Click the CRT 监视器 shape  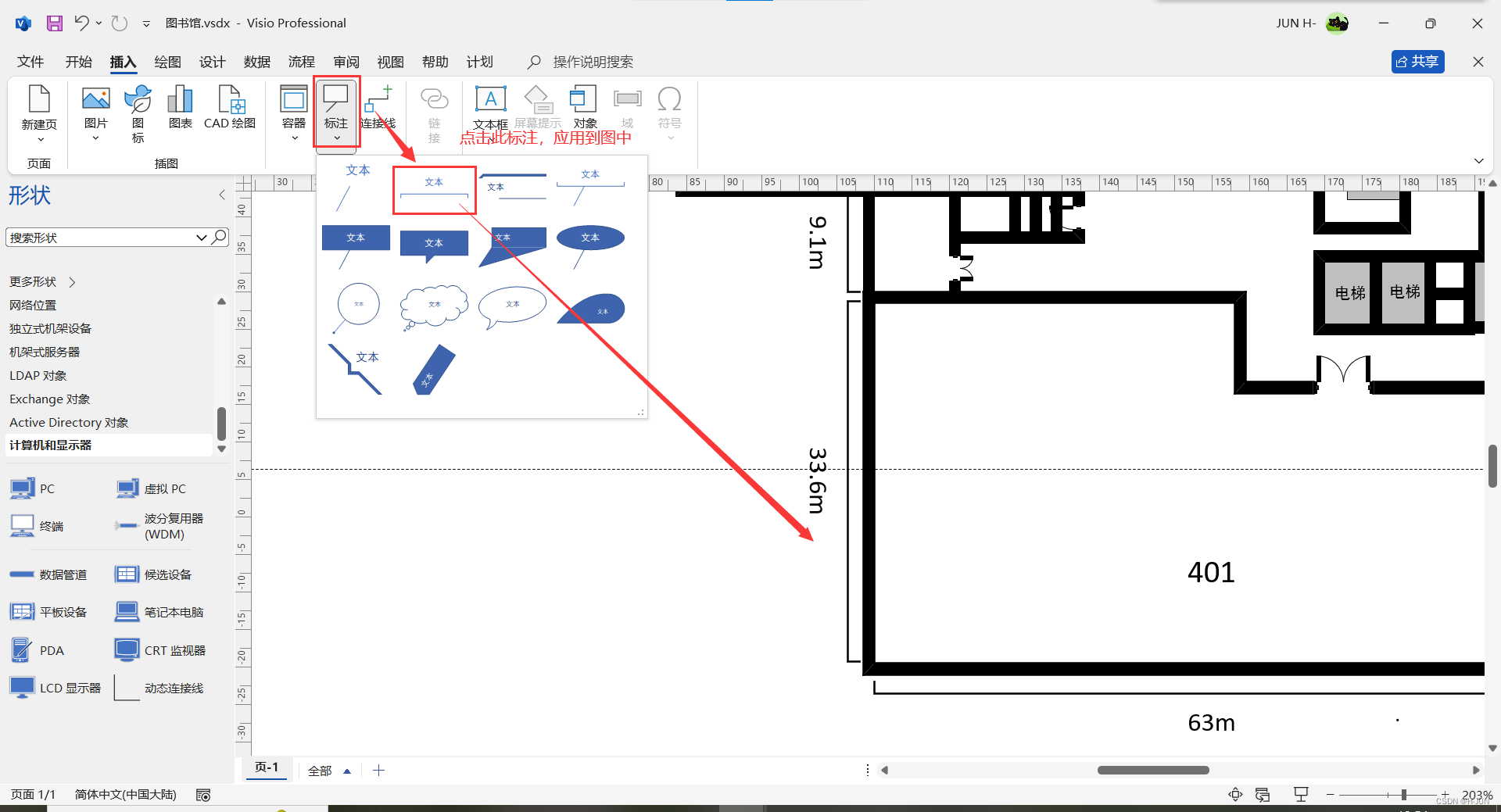click(160, 650)
